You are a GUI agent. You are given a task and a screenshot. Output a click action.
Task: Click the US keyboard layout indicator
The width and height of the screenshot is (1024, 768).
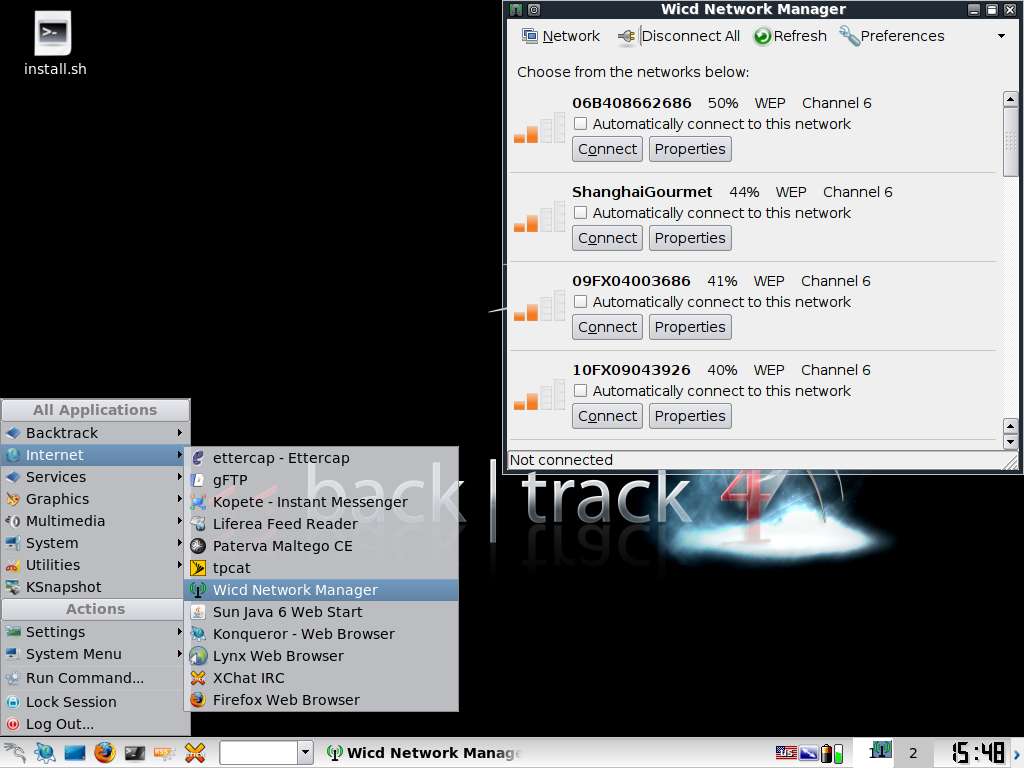click(786, 752)
